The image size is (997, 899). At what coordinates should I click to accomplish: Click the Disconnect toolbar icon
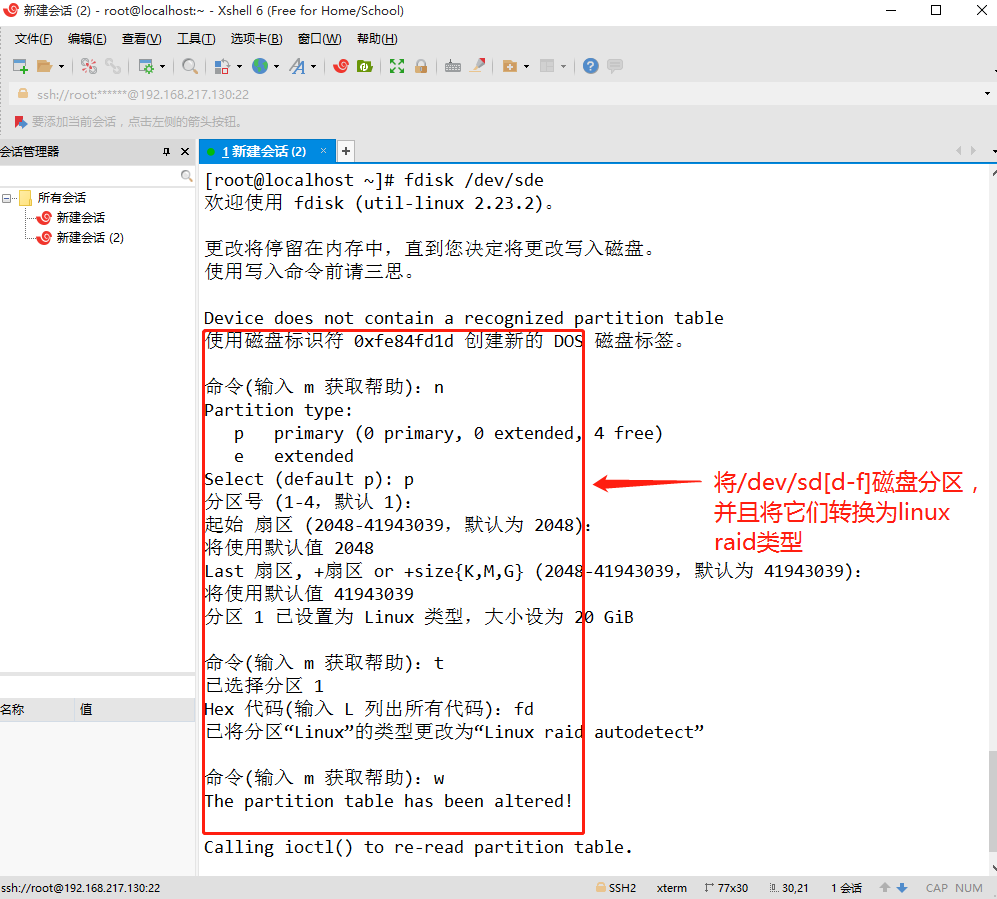(89, 66)
